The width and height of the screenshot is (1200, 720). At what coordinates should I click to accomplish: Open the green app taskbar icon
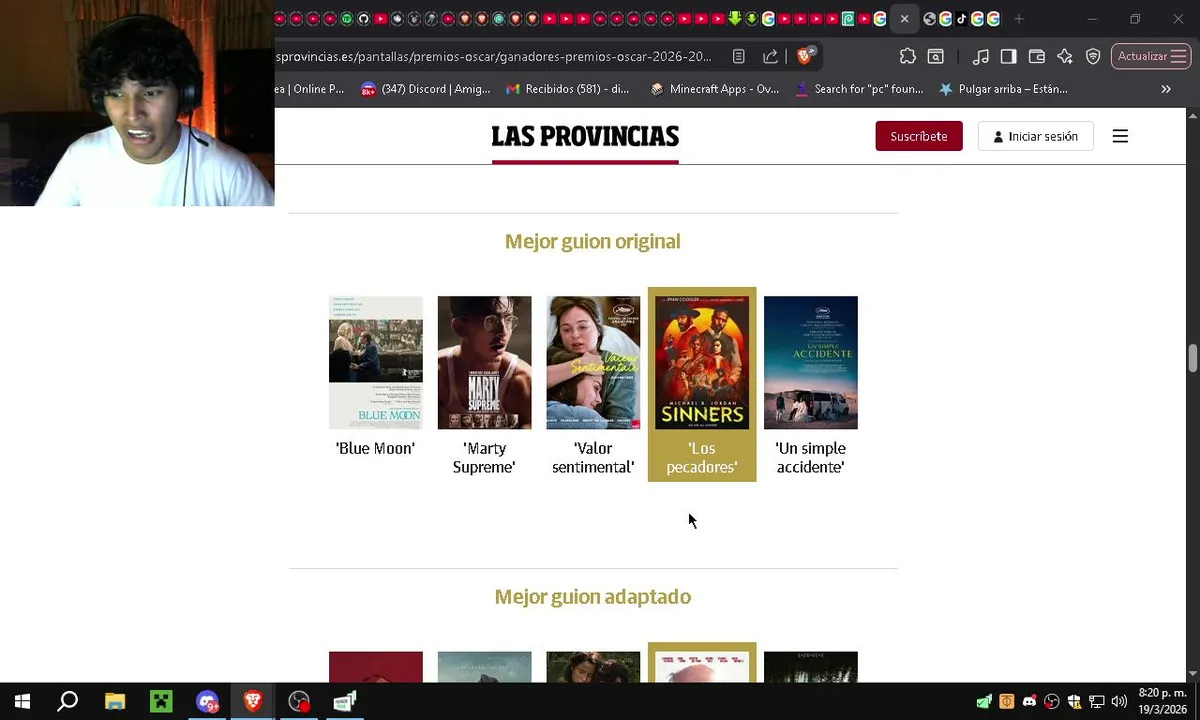pyautogui.click(x=345, y=701)
